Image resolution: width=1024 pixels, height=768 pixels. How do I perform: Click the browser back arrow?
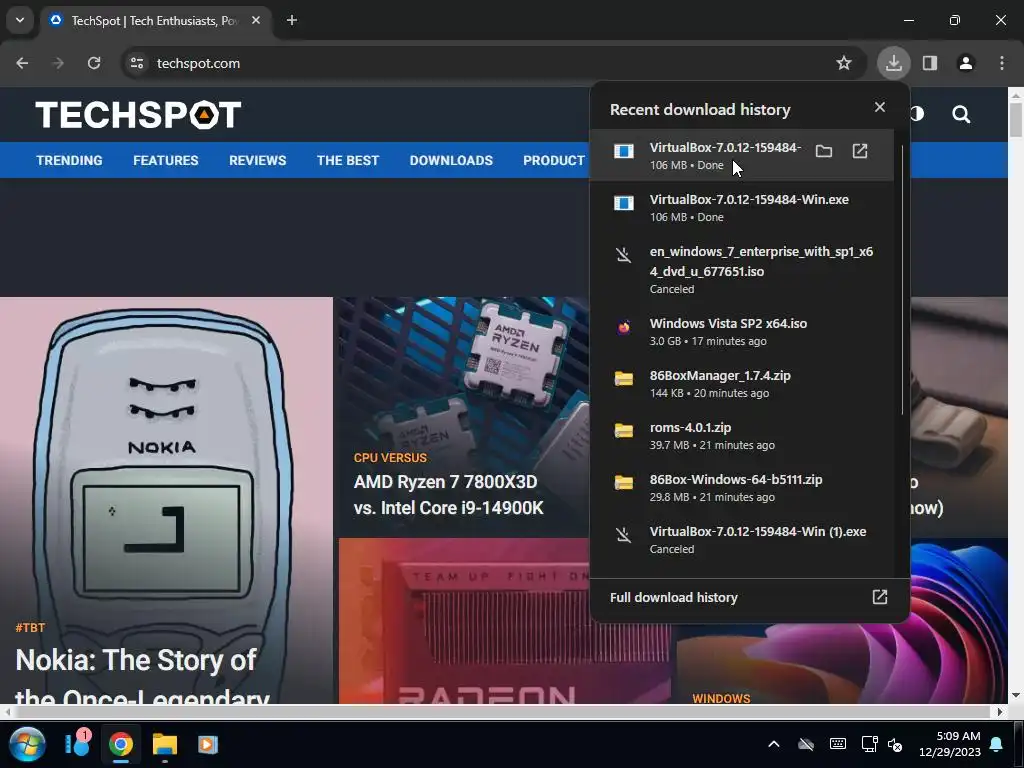point(22,63)
